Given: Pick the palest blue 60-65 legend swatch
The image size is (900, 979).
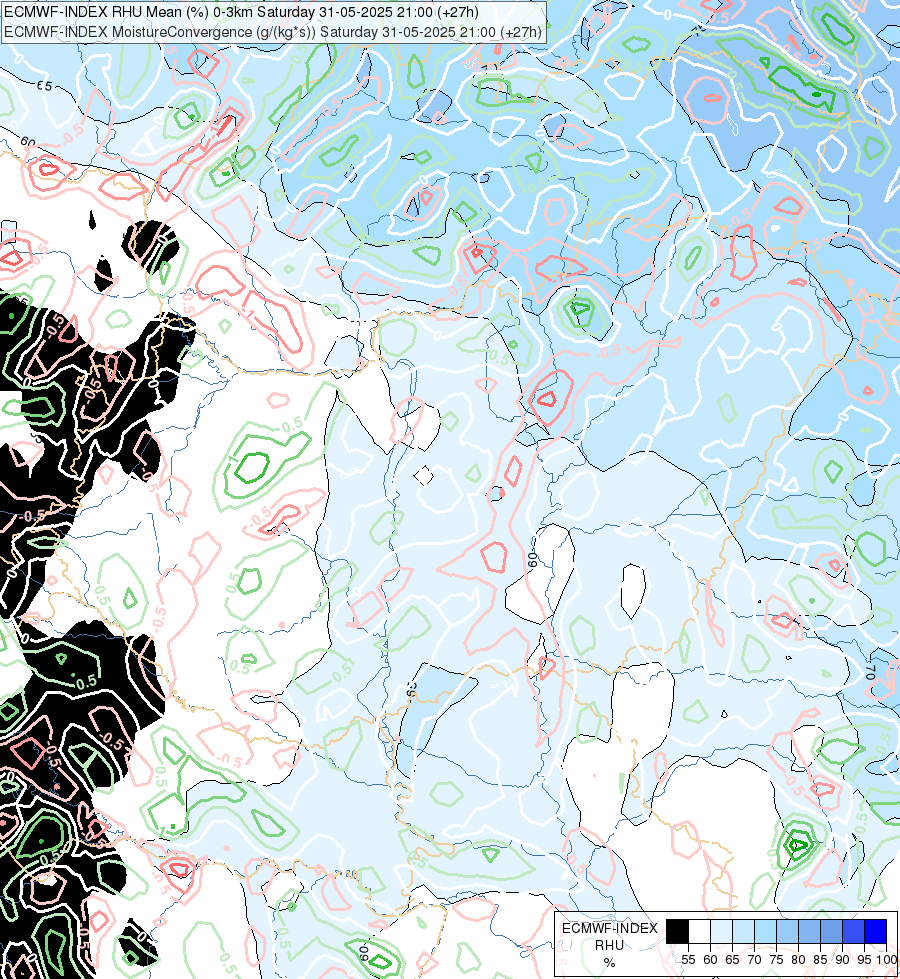Looking at the screenshot, I should tap(721, 932).
